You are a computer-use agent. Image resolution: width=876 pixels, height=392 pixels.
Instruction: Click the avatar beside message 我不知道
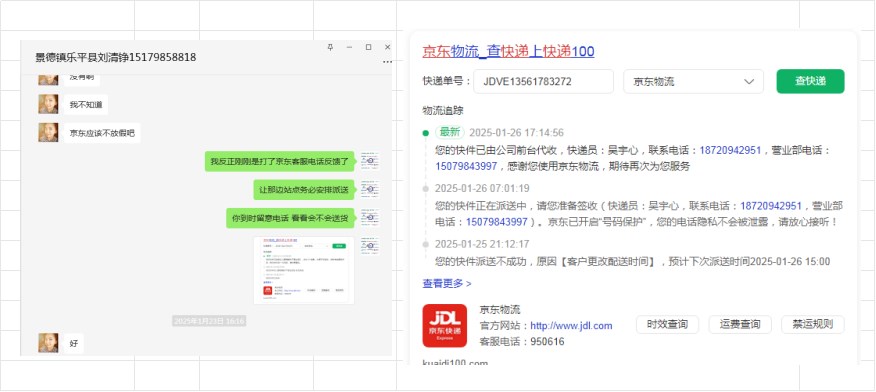point(48,104)
